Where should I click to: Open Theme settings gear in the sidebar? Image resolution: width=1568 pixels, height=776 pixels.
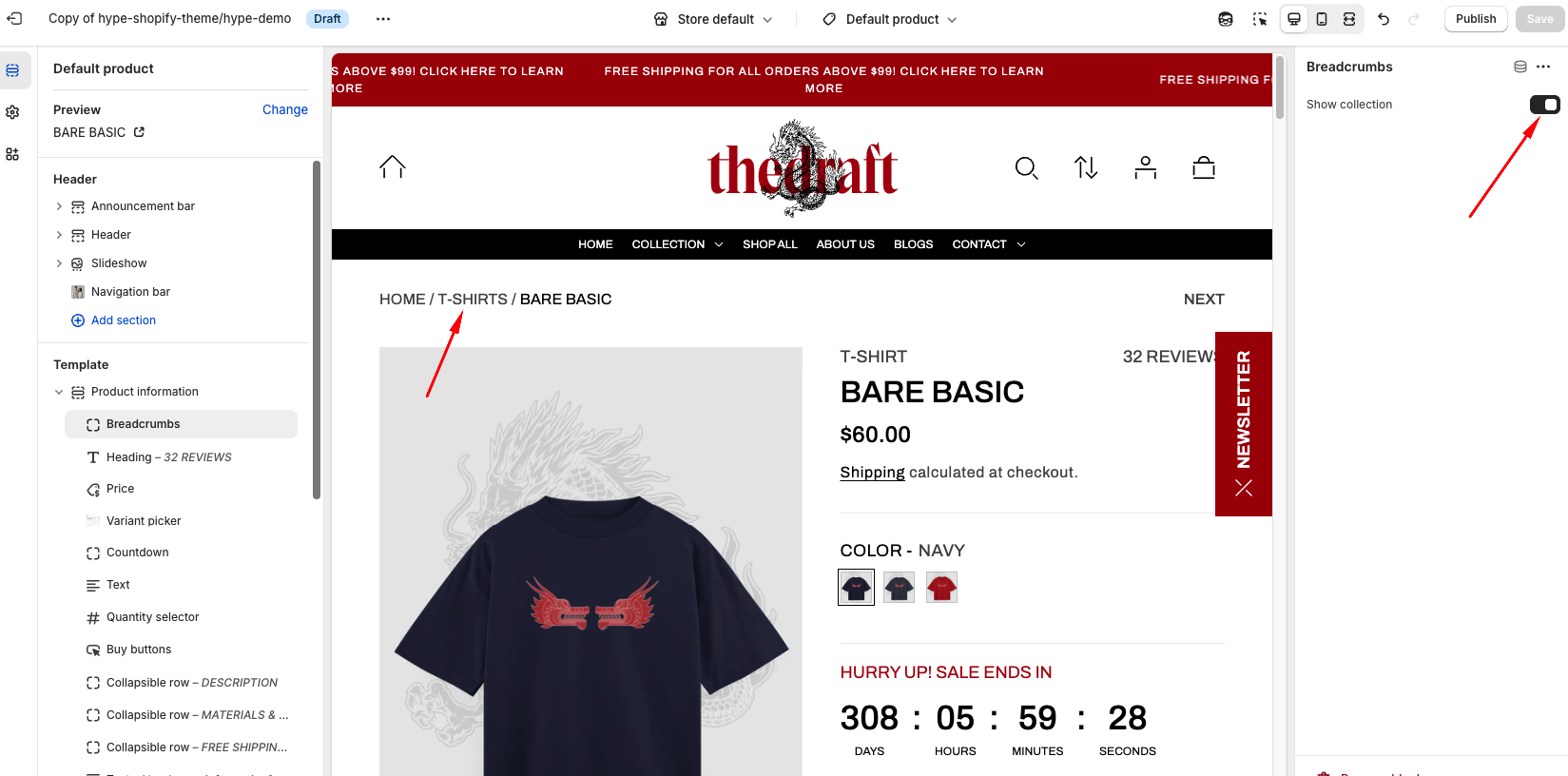pos(12,112)
